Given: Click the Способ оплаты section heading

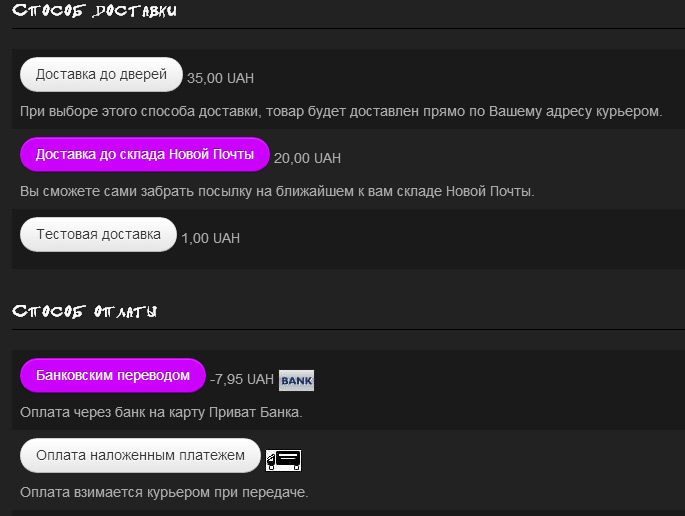Looking at the screenshot, I should [x=84, y=312].
